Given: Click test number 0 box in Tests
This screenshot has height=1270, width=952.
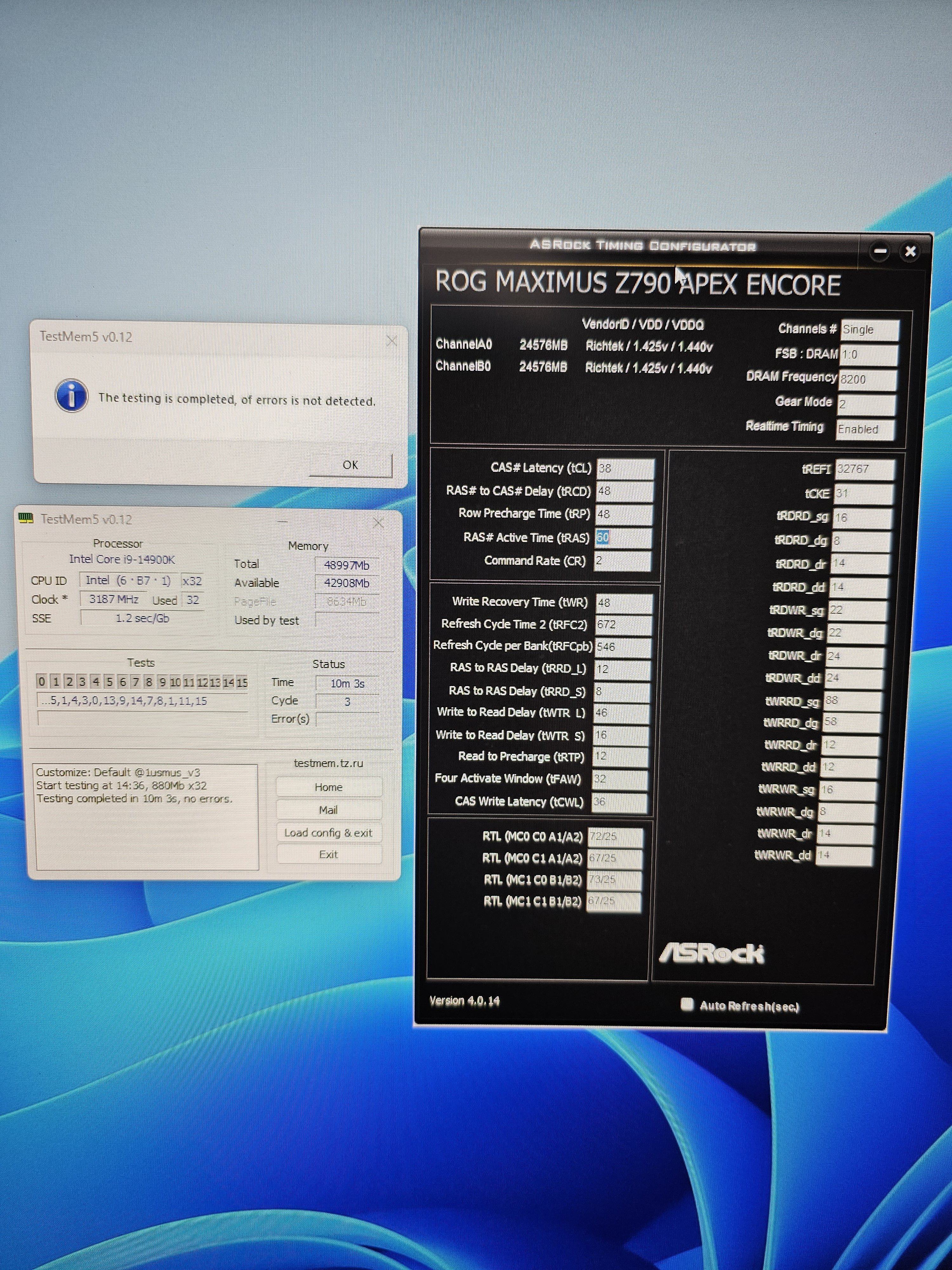Looking at the screenshot, I should (x=41, y=681).
